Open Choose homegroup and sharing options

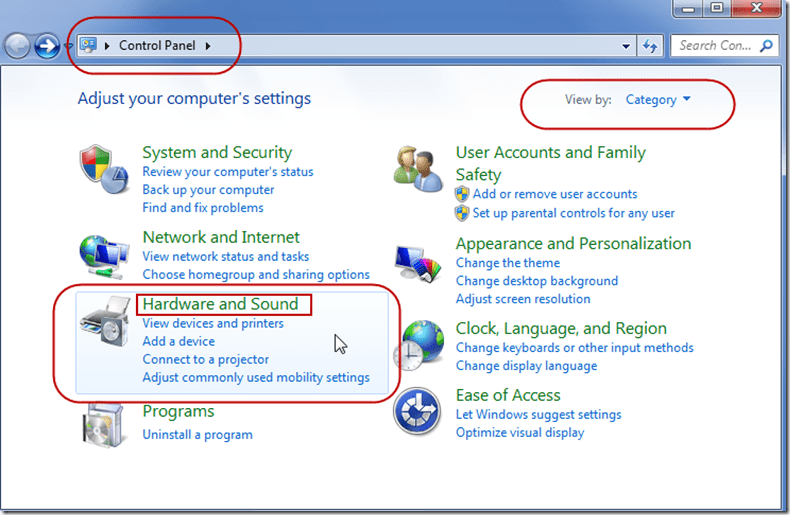tap(256, 275)
